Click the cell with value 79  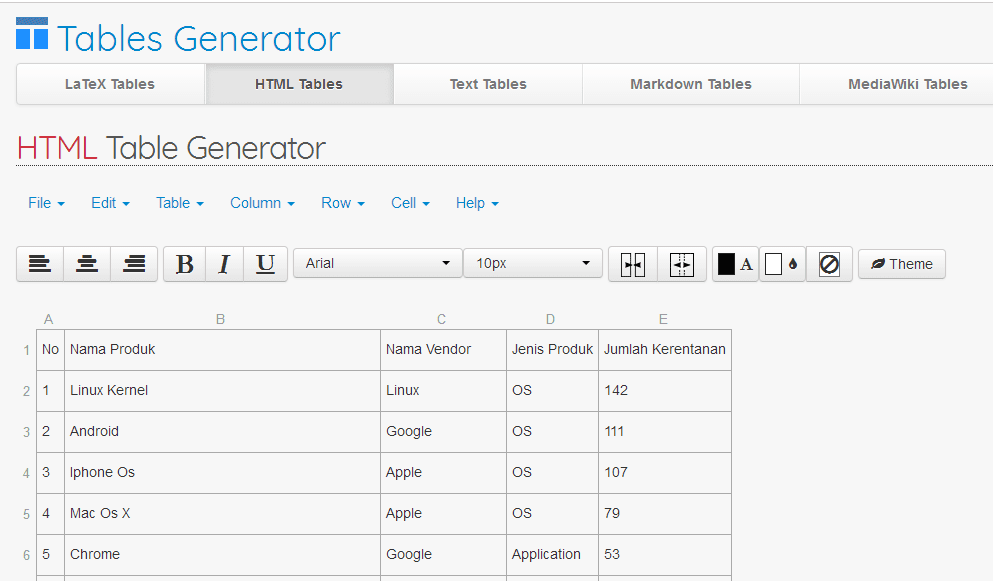[x=665, y=514]
